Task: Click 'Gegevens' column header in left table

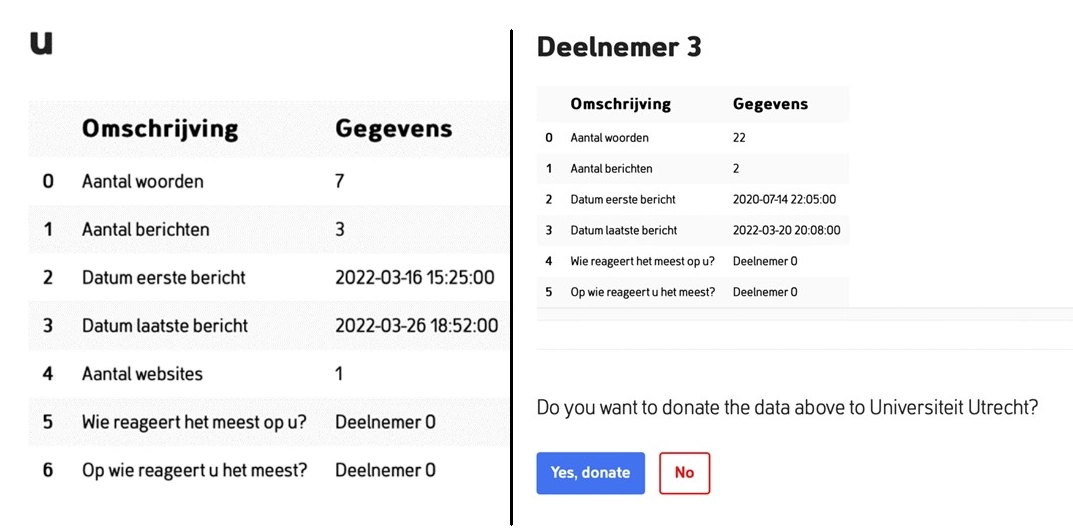Action: 393,129
